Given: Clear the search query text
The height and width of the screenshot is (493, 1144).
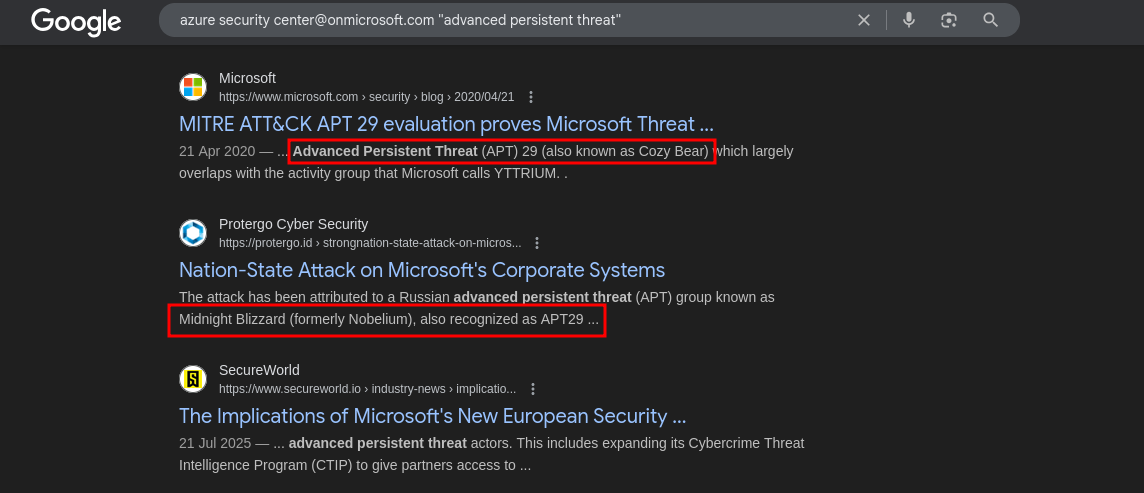Looking at the screenshot, I should (x=864, y=20).
